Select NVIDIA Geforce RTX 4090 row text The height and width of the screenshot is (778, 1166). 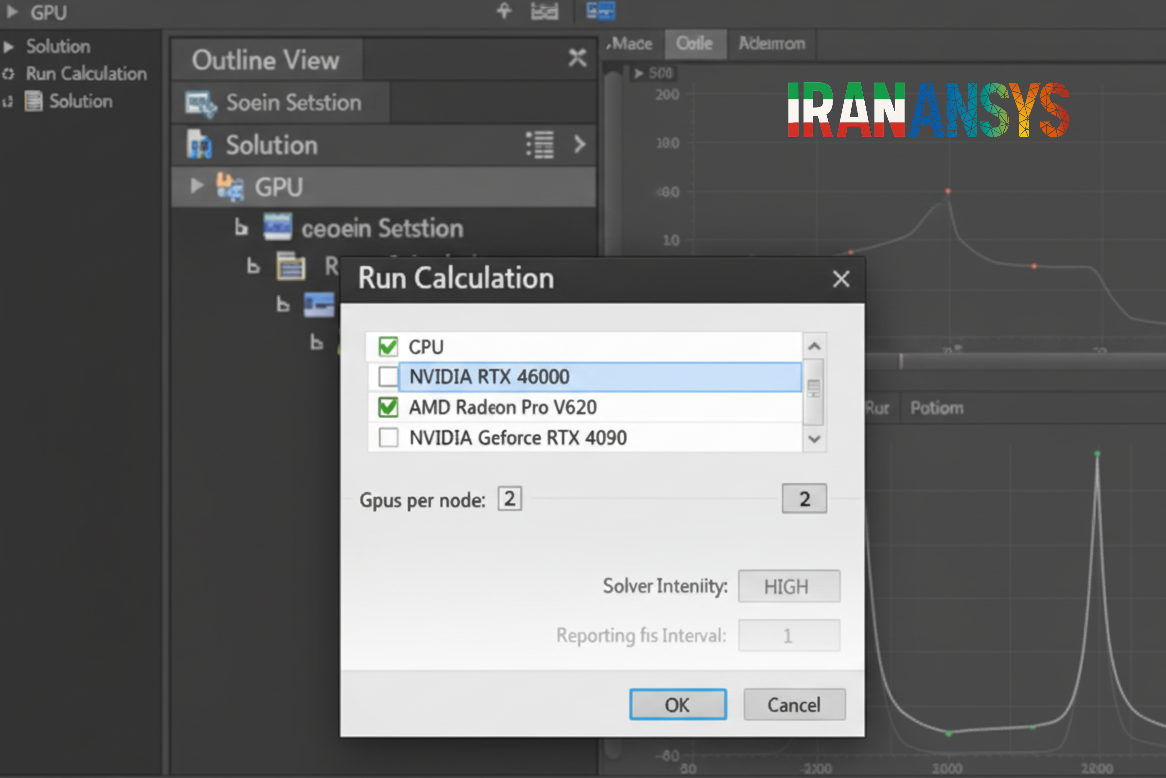pyautogui.click(x=518, y=438)
